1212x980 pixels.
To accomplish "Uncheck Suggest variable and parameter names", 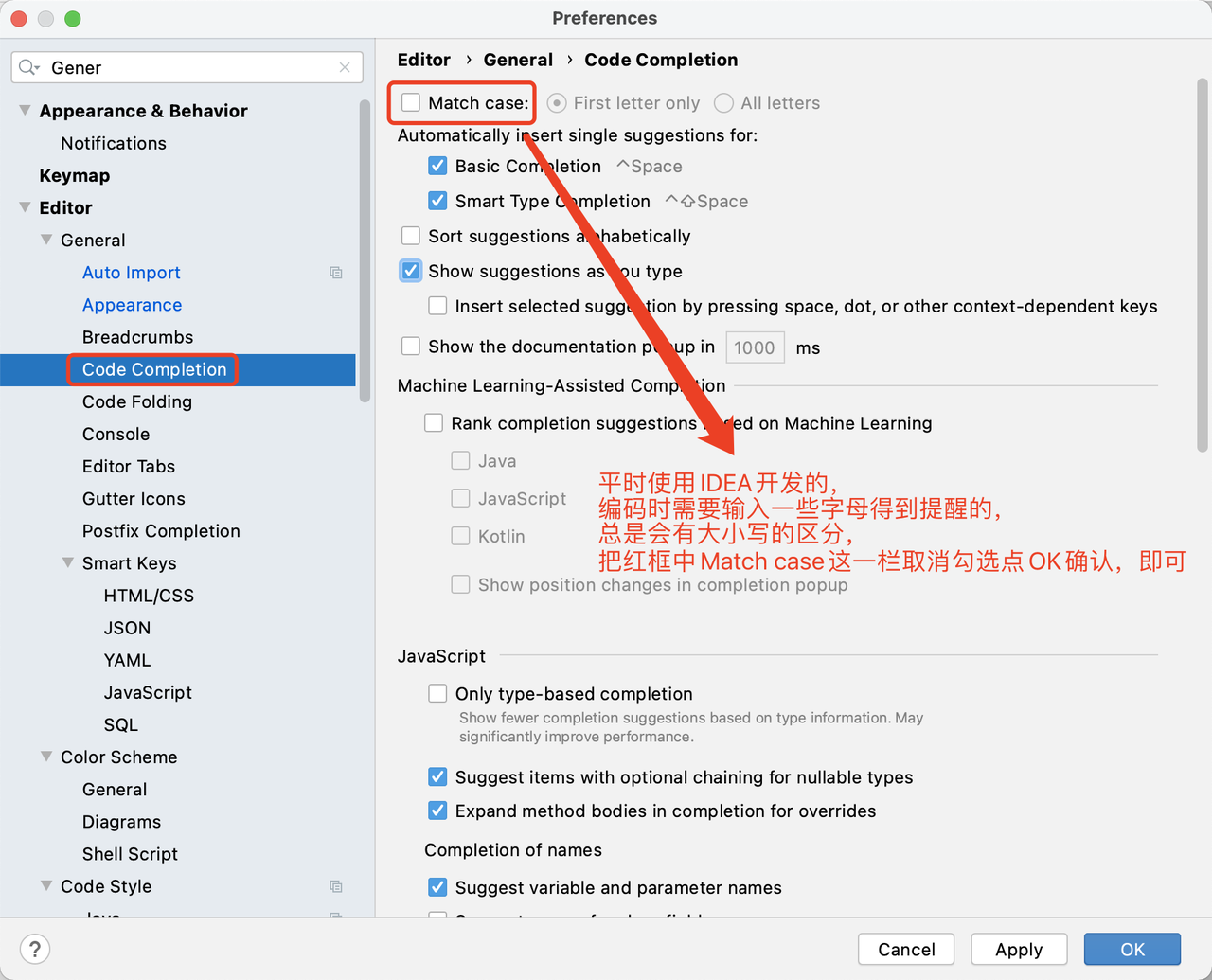I will click(437, 887).
